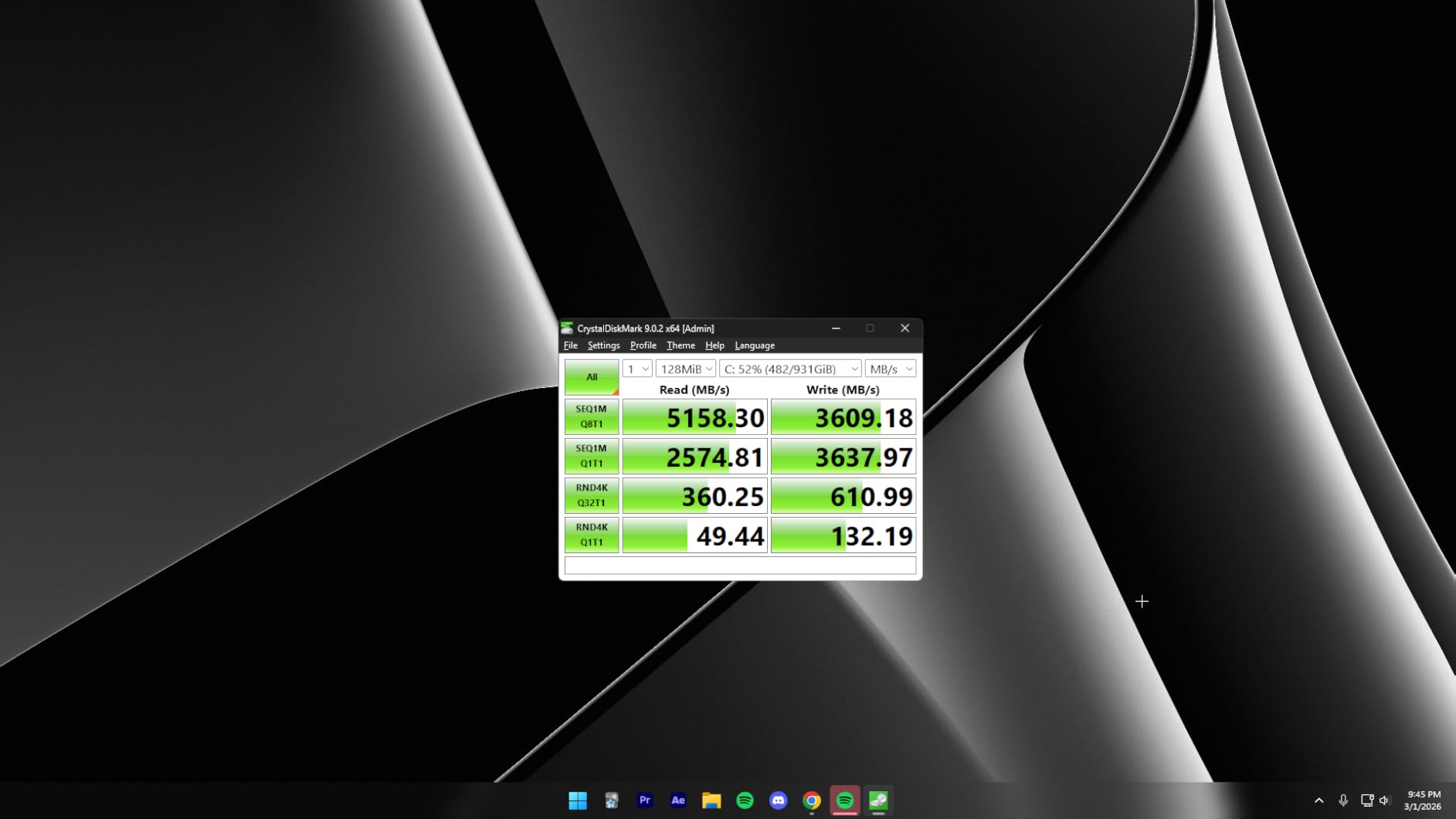Open the 128MiB test size dropdown
The height and width of the screenshot is (819, 1456).
(x=686, y=369)
